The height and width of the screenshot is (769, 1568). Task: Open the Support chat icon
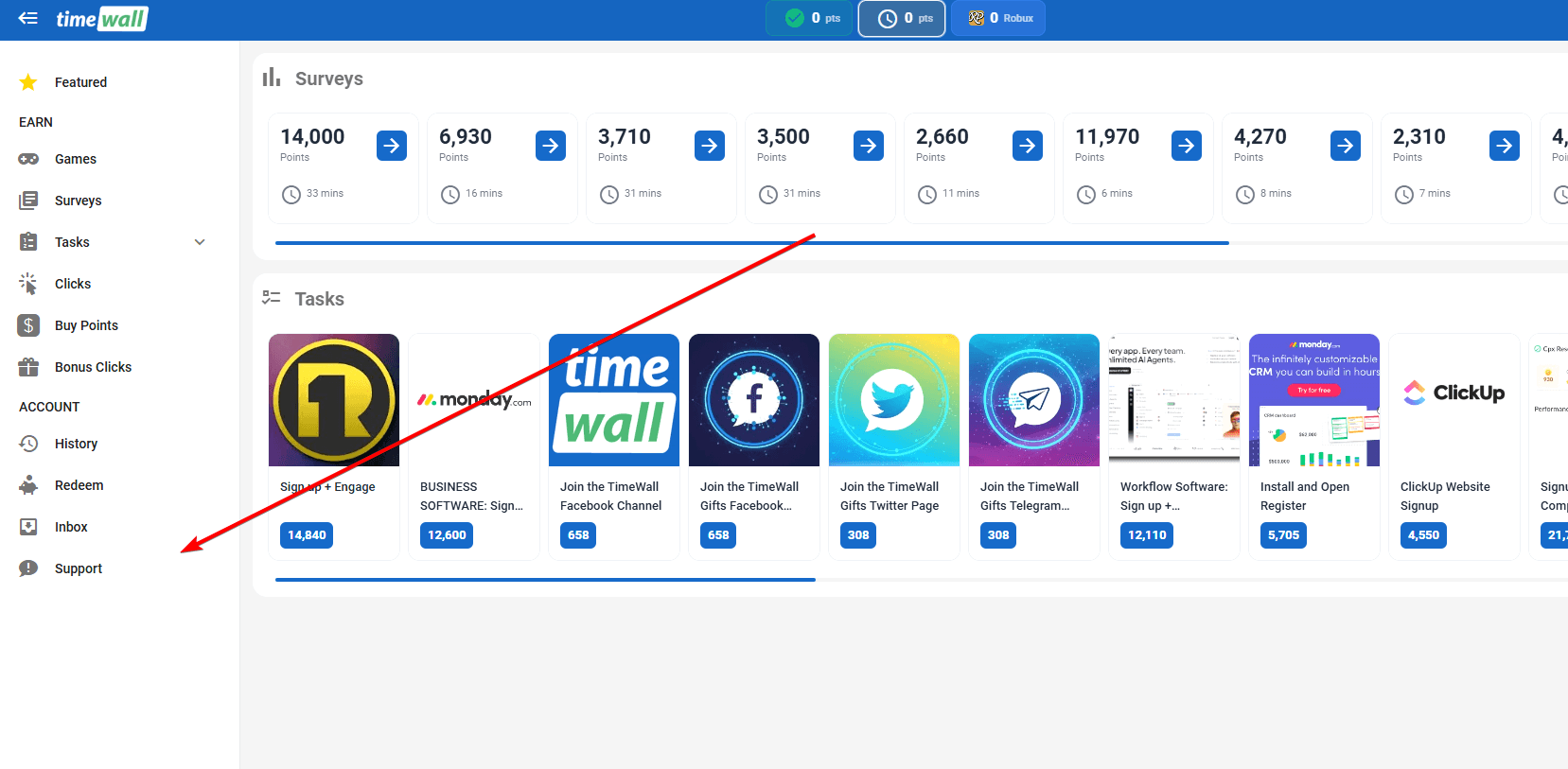(28, 568)
